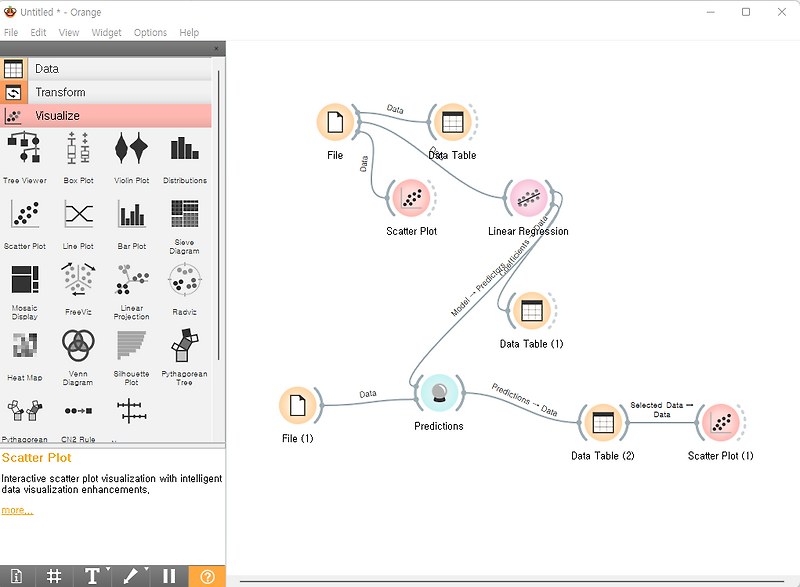
Task: Click the Data Table (2) node
Action: pyautogui.click(x=603, y=423)
